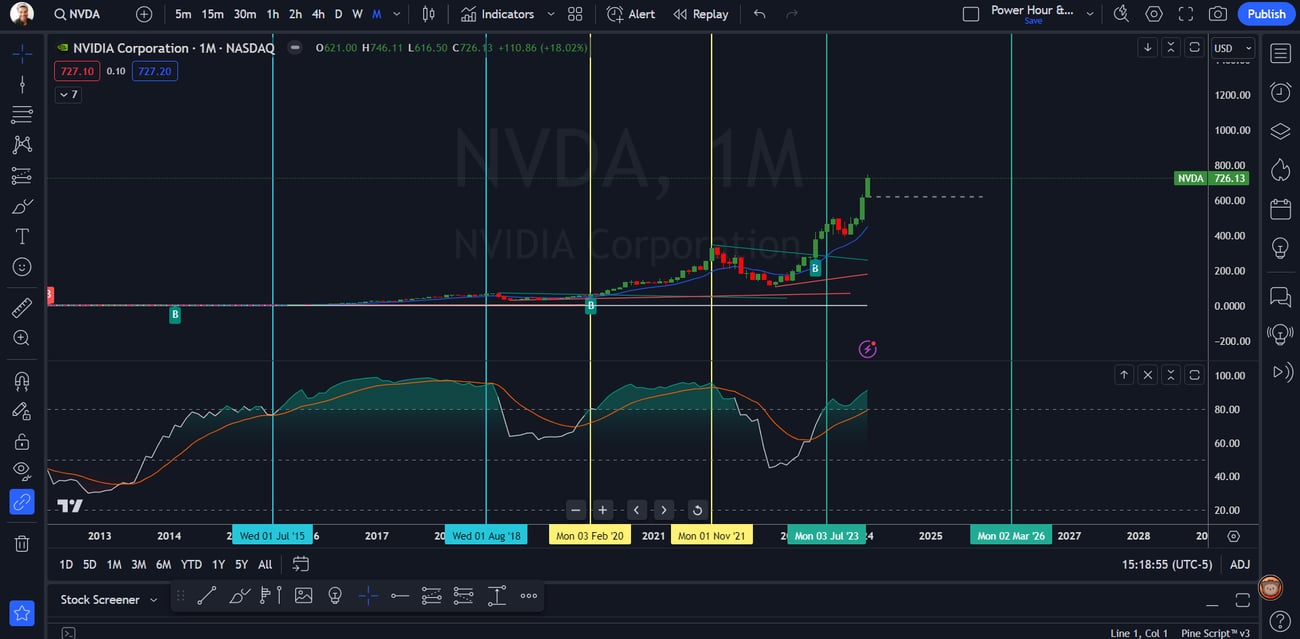The image size is (1300, 639).
Task: Open the economic calendar panel
Action: [x=1280, y=209]
